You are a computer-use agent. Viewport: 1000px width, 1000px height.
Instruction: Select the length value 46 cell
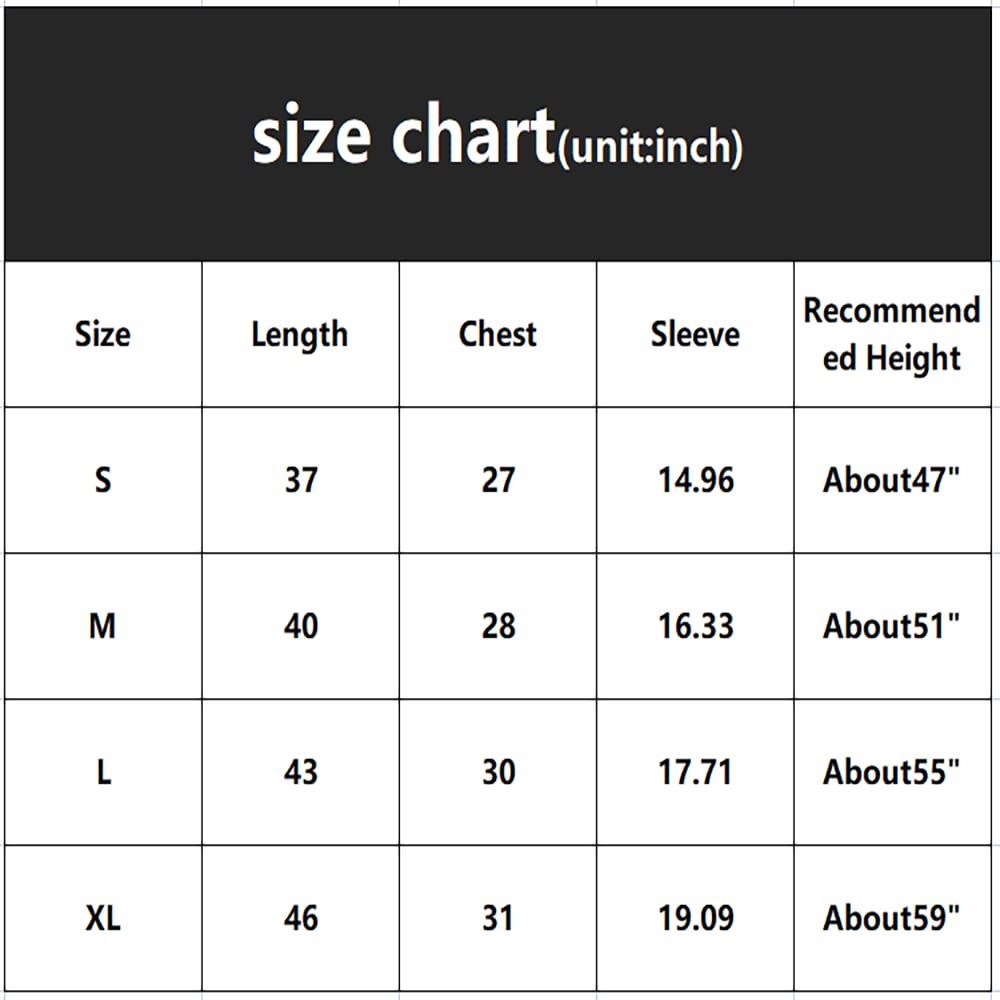tap(300, 918)
